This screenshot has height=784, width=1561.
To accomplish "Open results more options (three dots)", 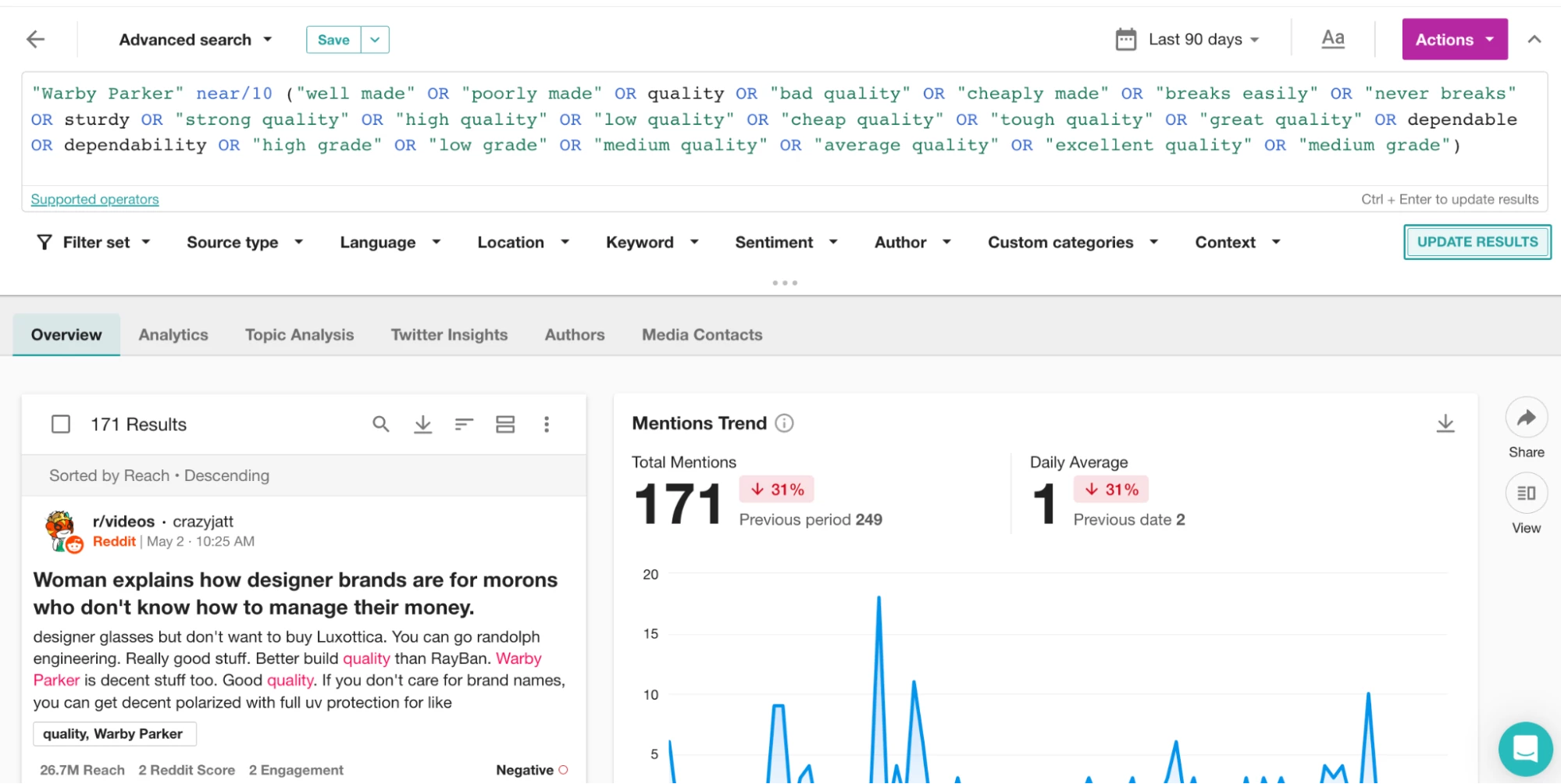I will pos(547,424).
